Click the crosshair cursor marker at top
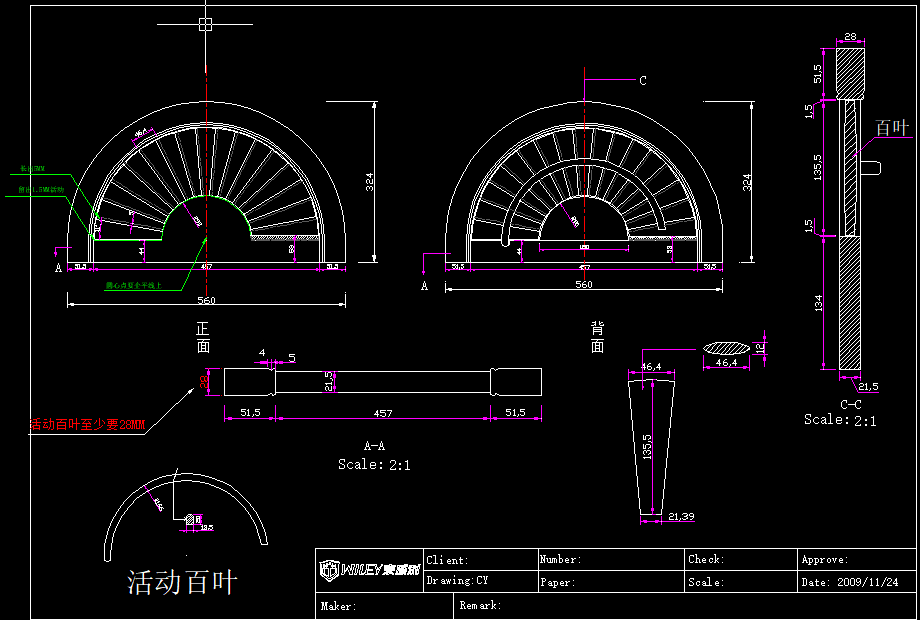 [x=205, y=24]
